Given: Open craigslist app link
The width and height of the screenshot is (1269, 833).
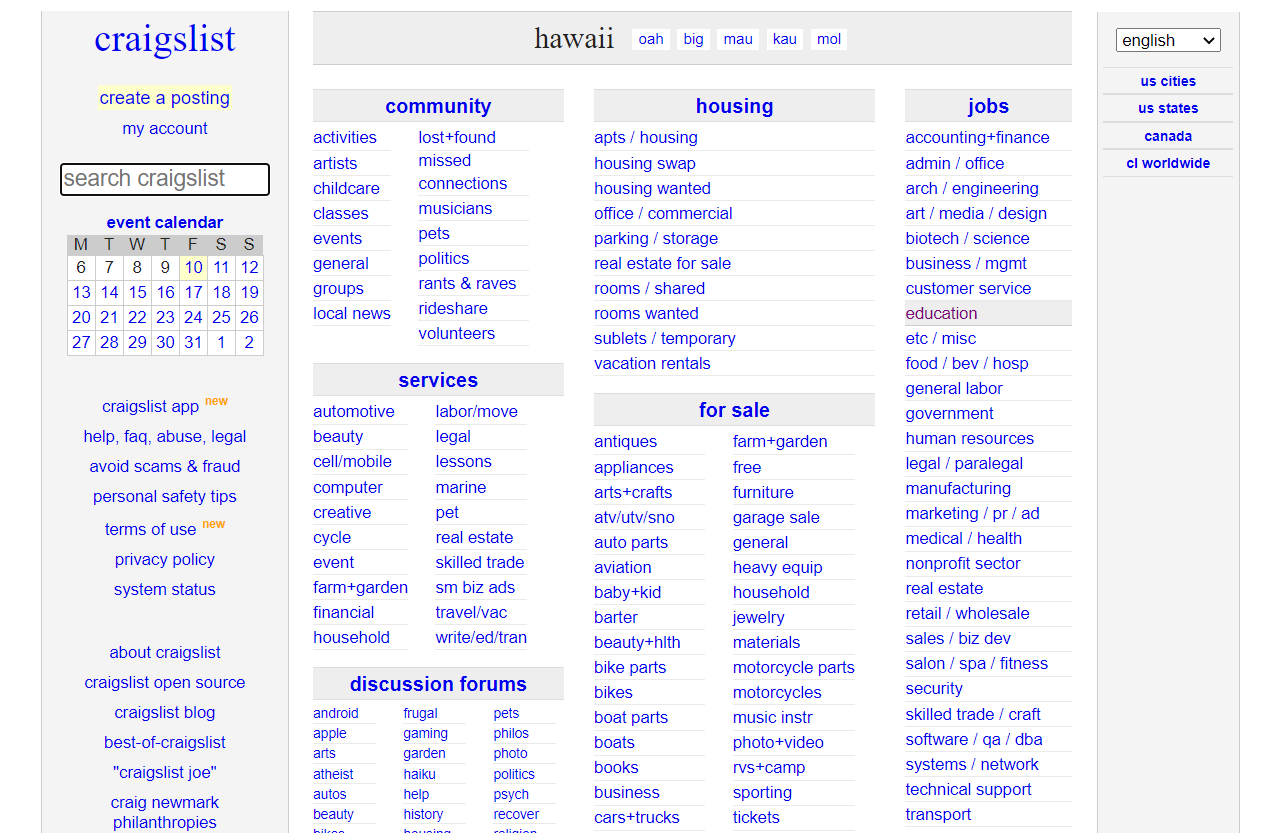Looking at the screenshot, I should coord(150,406).
